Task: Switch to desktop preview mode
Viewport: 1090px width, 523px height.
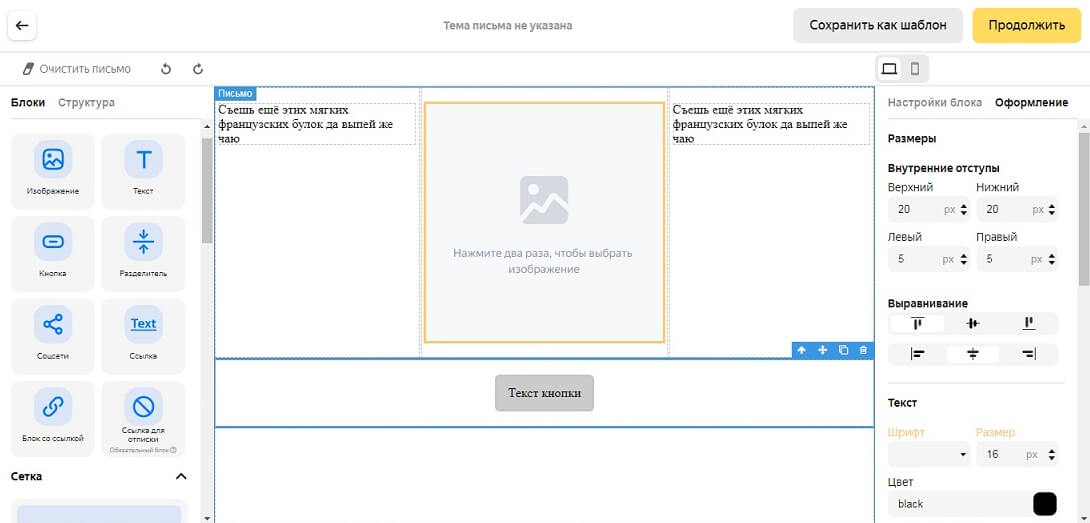Action: pyautogui.click(x=889, y=69)
